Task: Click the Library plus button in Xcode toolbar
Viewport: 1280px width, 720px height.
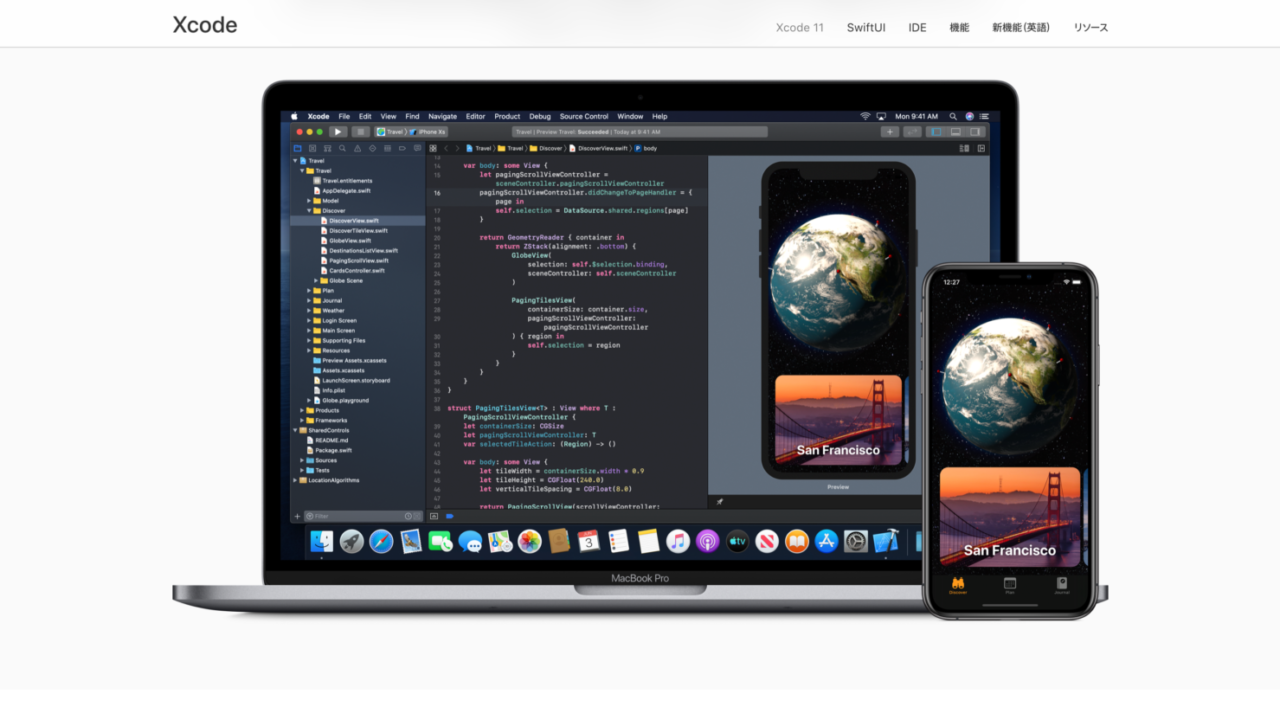Action: pyautogui.click(x=889, y=131)
